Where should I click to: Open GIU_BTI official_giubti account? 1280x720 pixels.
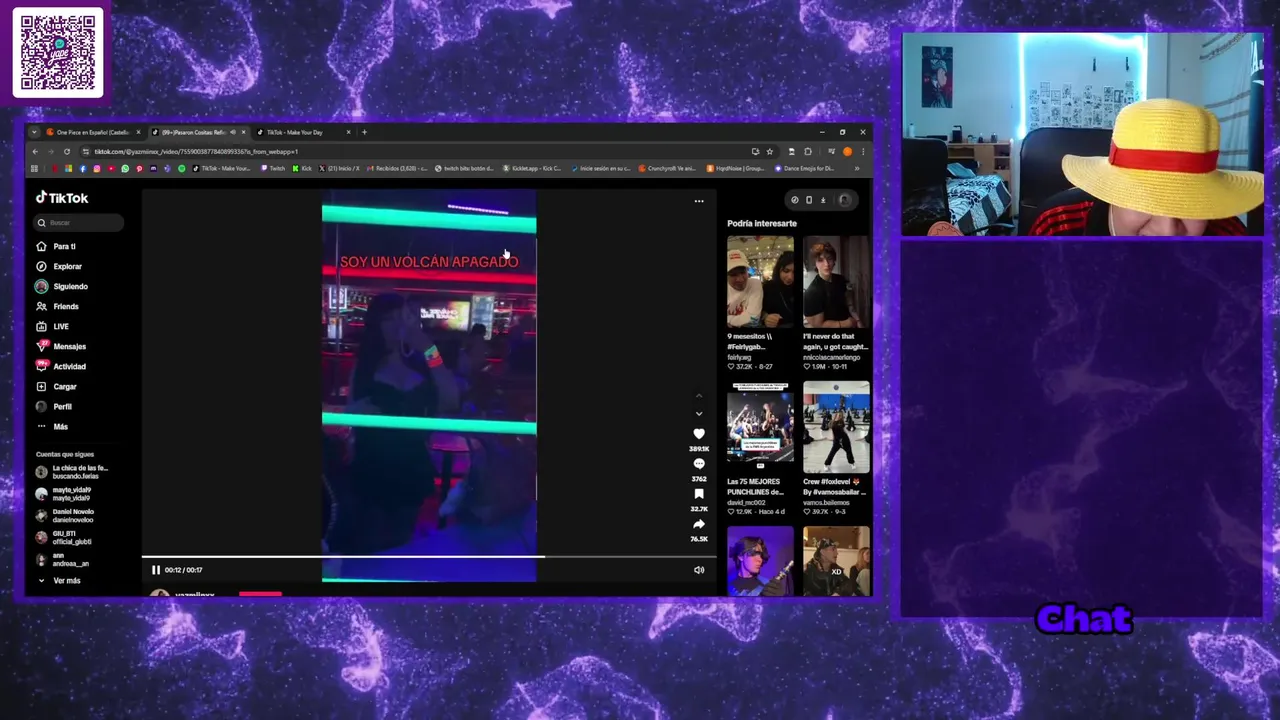point(64,538)
